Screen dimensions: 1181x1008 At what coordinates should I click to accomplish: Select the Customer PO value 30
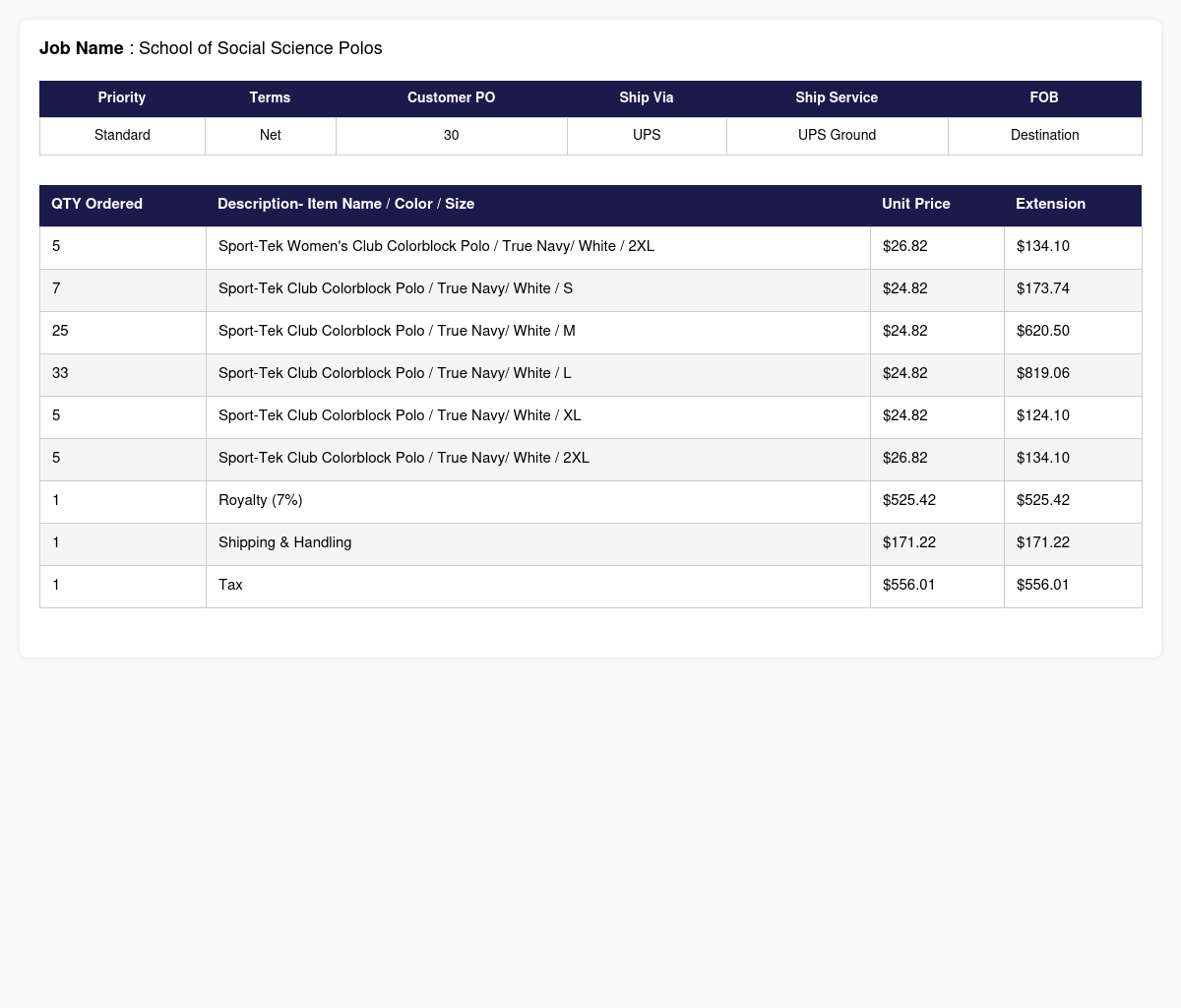click(451, 136)
